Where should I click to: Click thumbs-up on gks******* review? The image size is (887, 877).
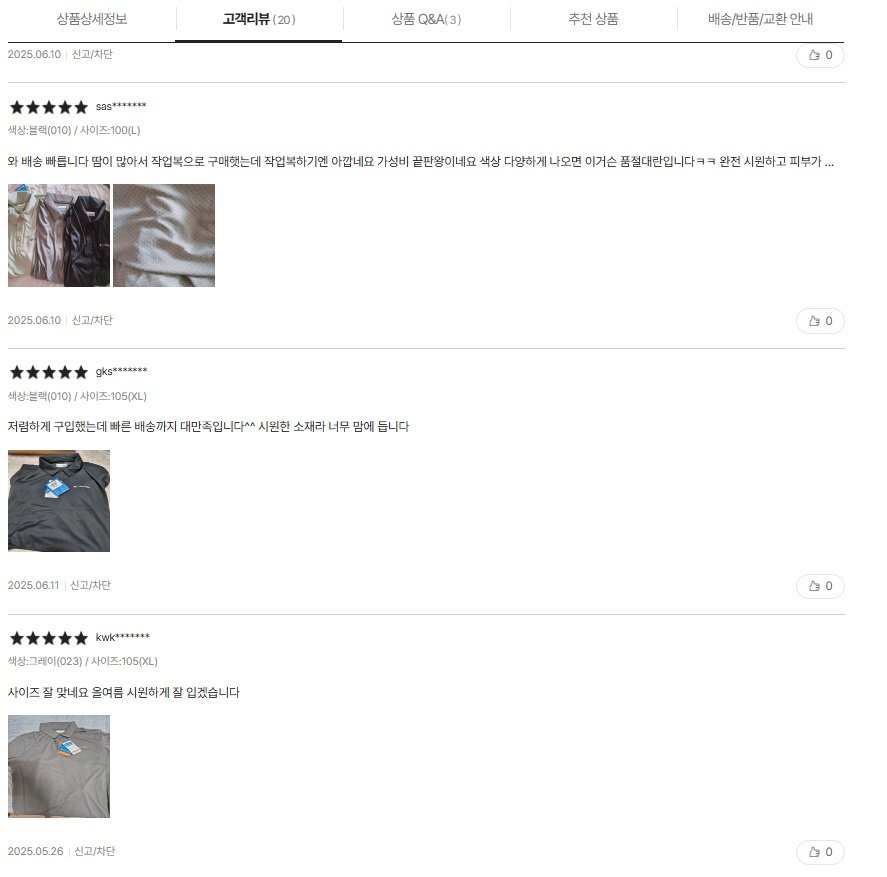(x=820, y=586)
